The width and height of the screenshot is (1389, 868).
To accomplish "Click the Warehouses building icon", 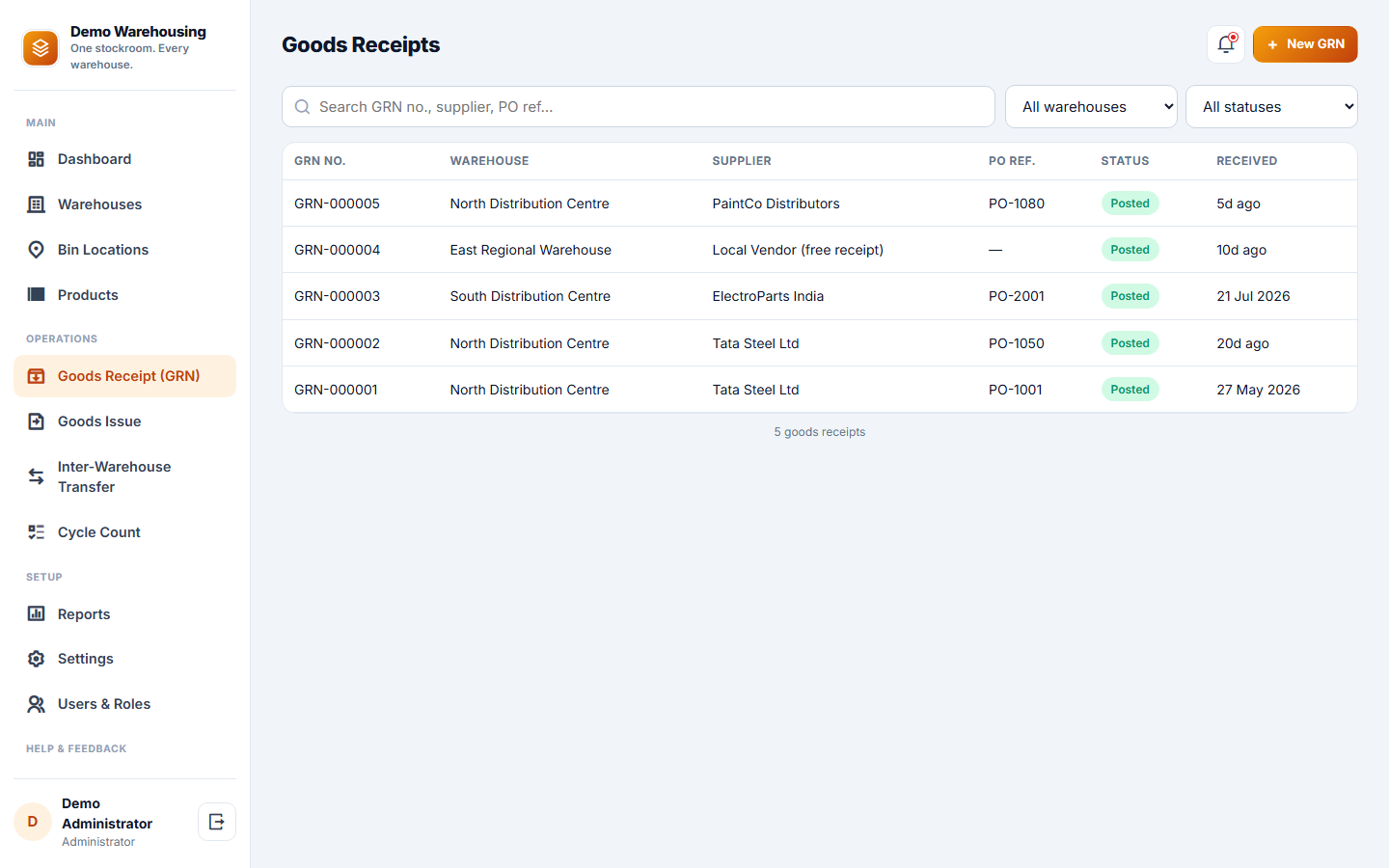I will (37, 204).
